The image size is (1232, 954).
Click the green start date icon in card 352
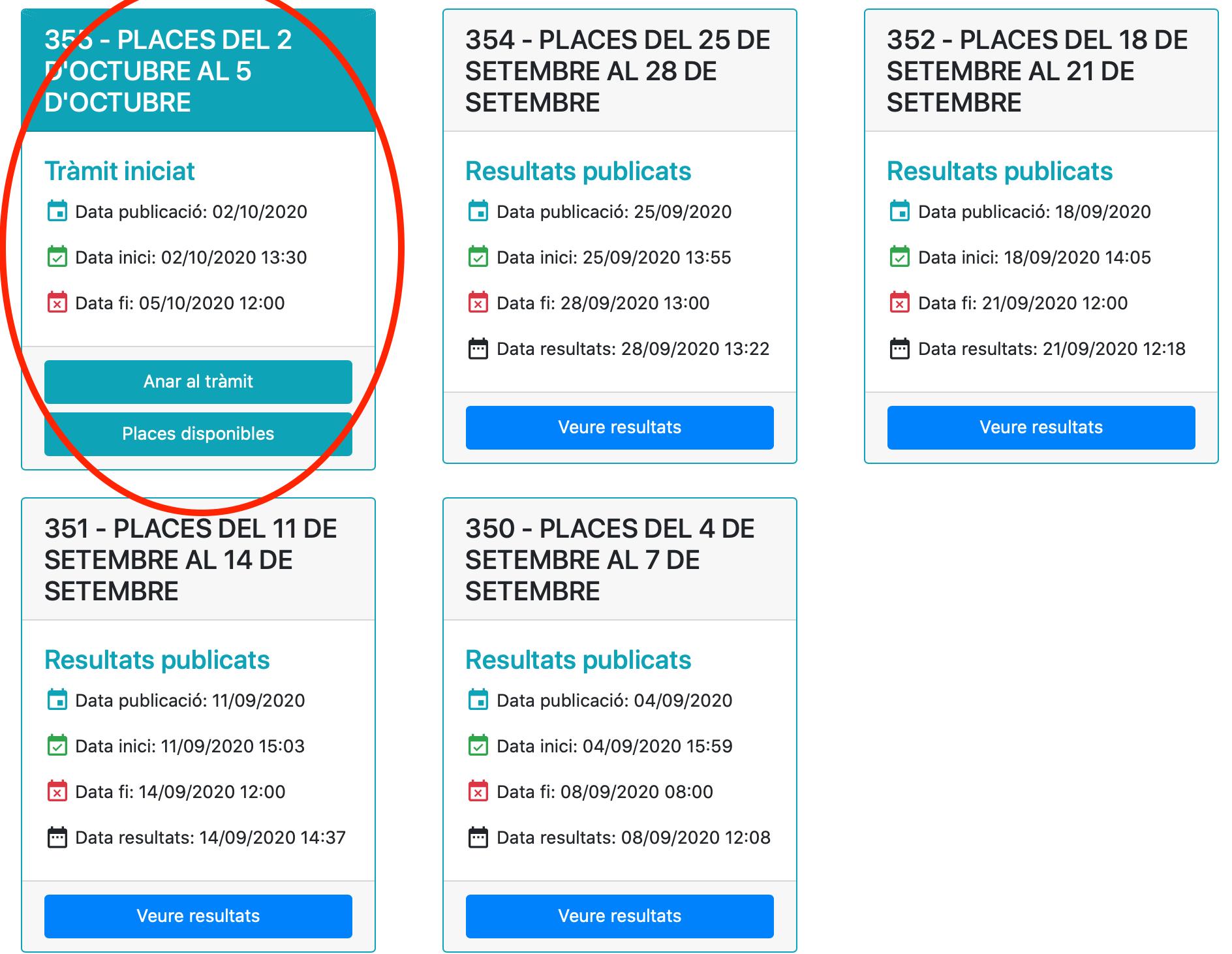click(x=900, y=257)
